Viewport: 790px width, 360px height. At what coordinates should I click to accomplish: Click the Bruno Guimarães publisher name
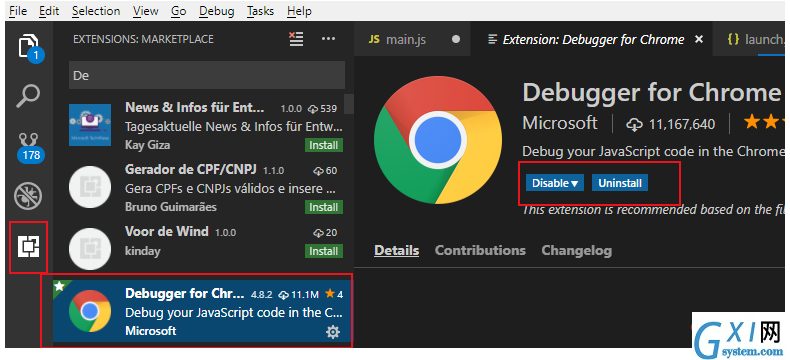[x=171, y=207]
